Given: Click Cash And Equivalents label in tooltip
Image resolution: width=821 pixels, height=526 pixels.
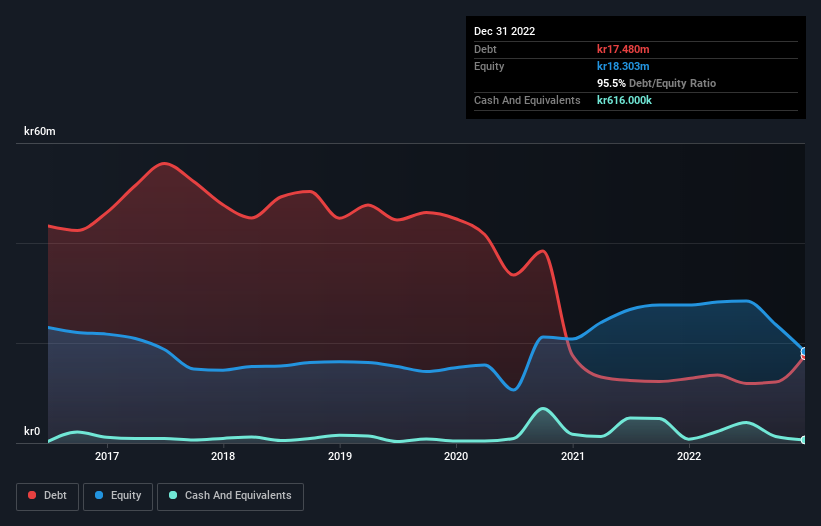Looking at the screenshot, I should click(x=527, y=100).
